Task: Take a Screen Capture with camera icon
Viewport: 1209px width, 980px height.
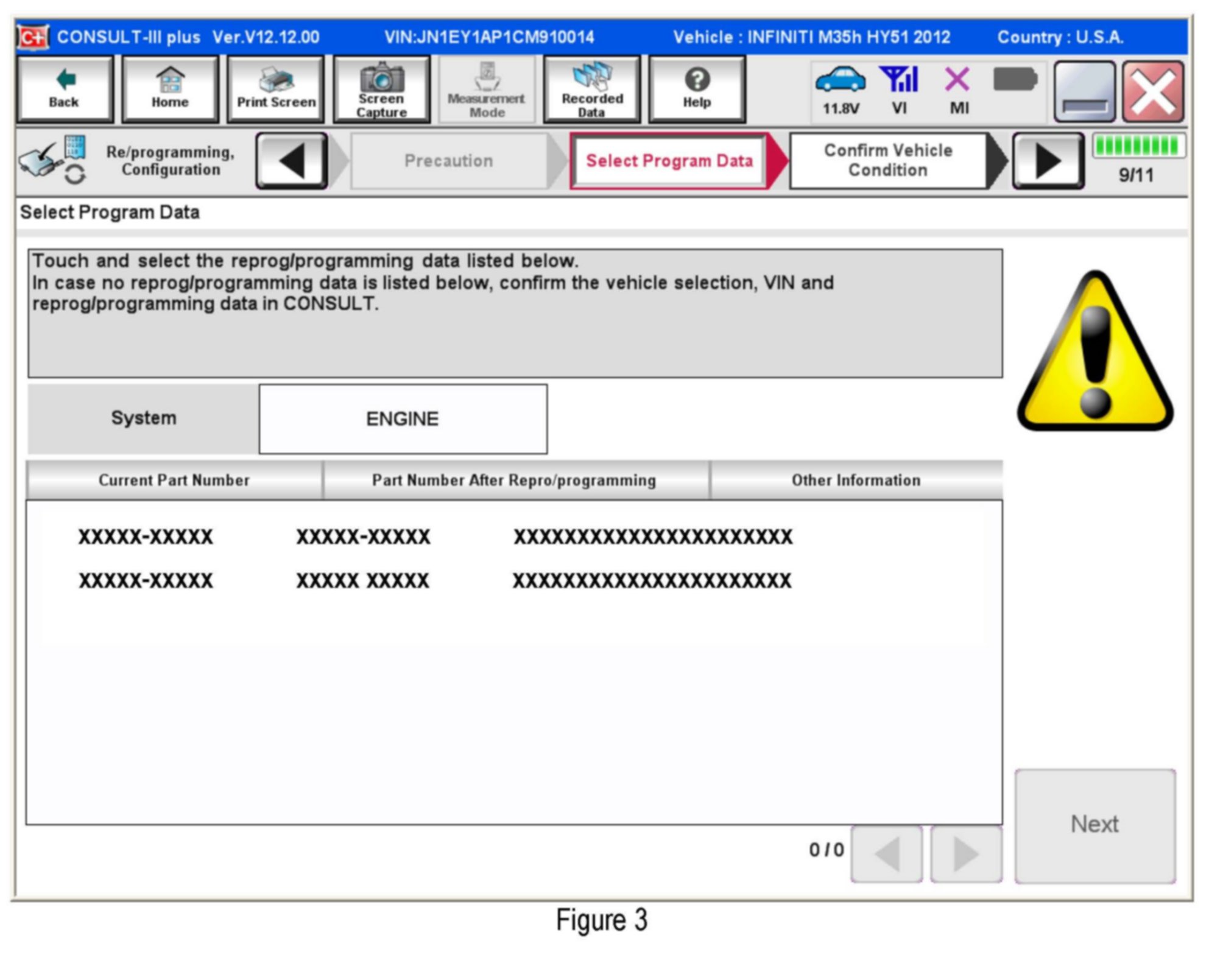Action: (x=381, y=89)
